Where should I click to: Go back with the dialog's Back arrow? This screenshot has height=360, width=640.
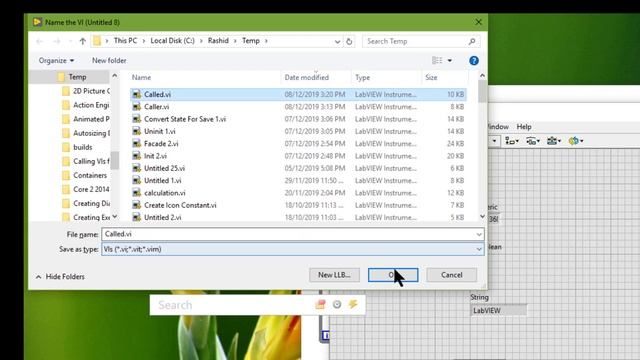point(40,41)
